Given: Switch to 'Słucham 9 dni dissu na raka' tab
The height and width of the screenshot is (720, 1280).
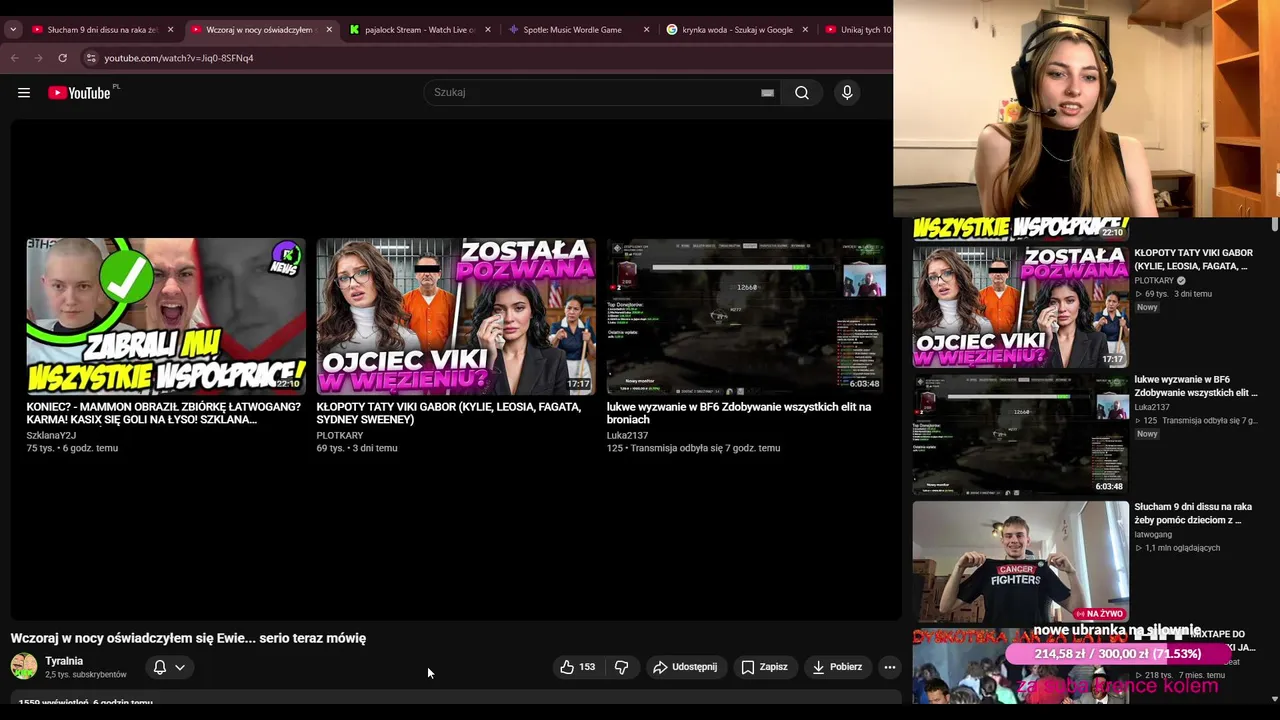Looking at the screenshot, I should pyautogui.click(x=103, y=30).
